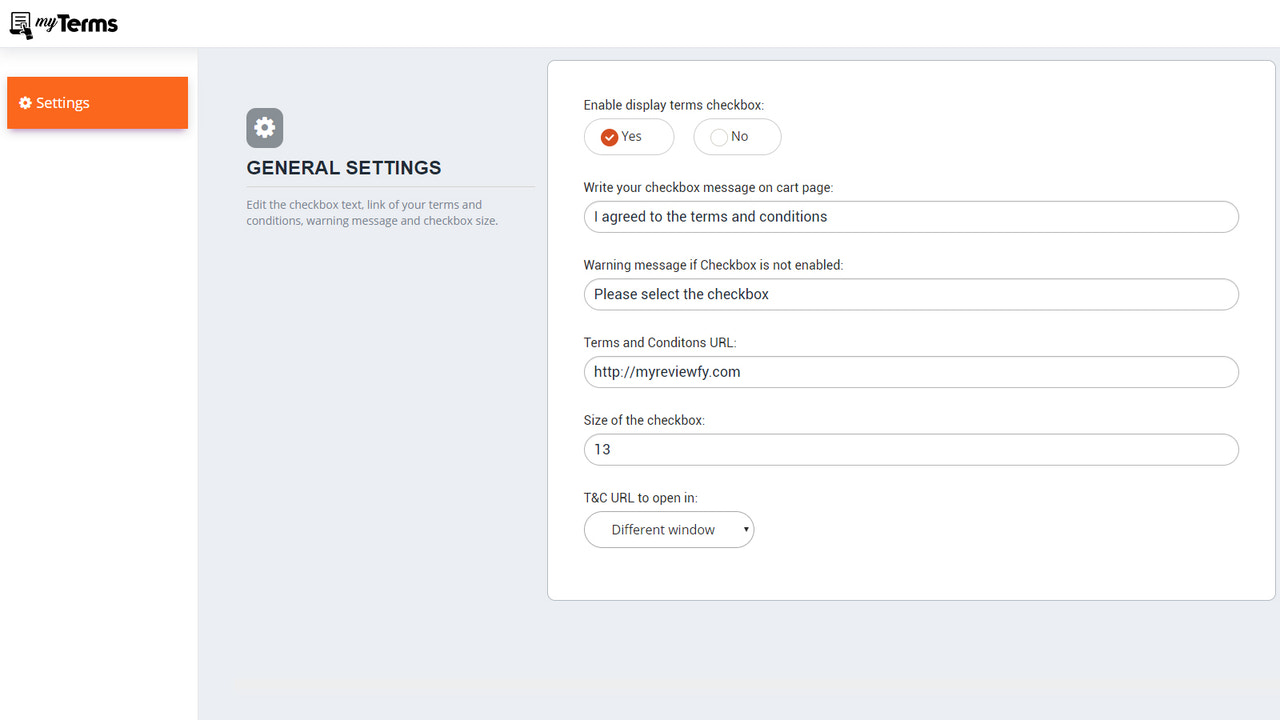This screenshot has height=720, width=1280.
Task: Click the GENERAL SETTINGS heading
Action: click(344, 167)
